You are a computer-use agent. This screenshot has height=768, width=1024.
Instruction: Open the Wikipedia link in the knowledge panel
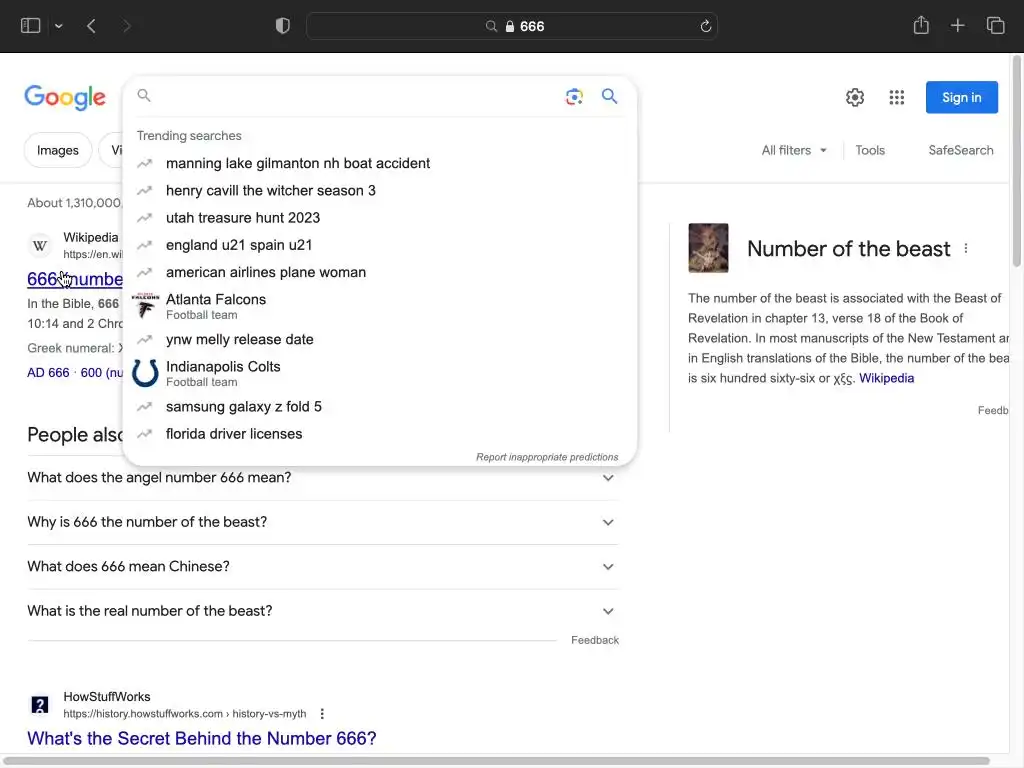click(886, 378)
